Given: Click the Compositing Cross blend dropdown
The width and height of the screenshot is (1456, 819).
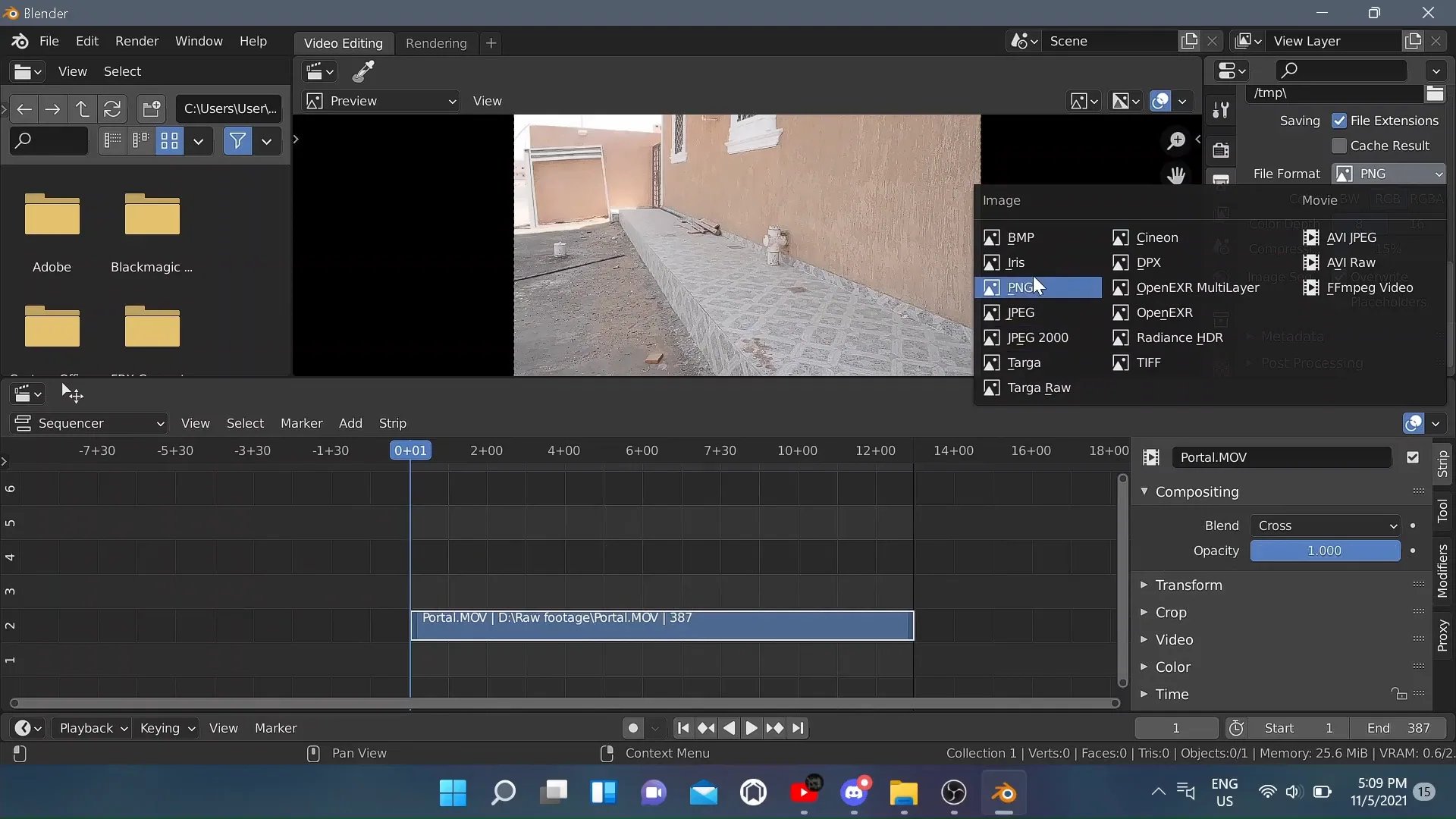Looking at the screenshot, I should [1324, 525].
